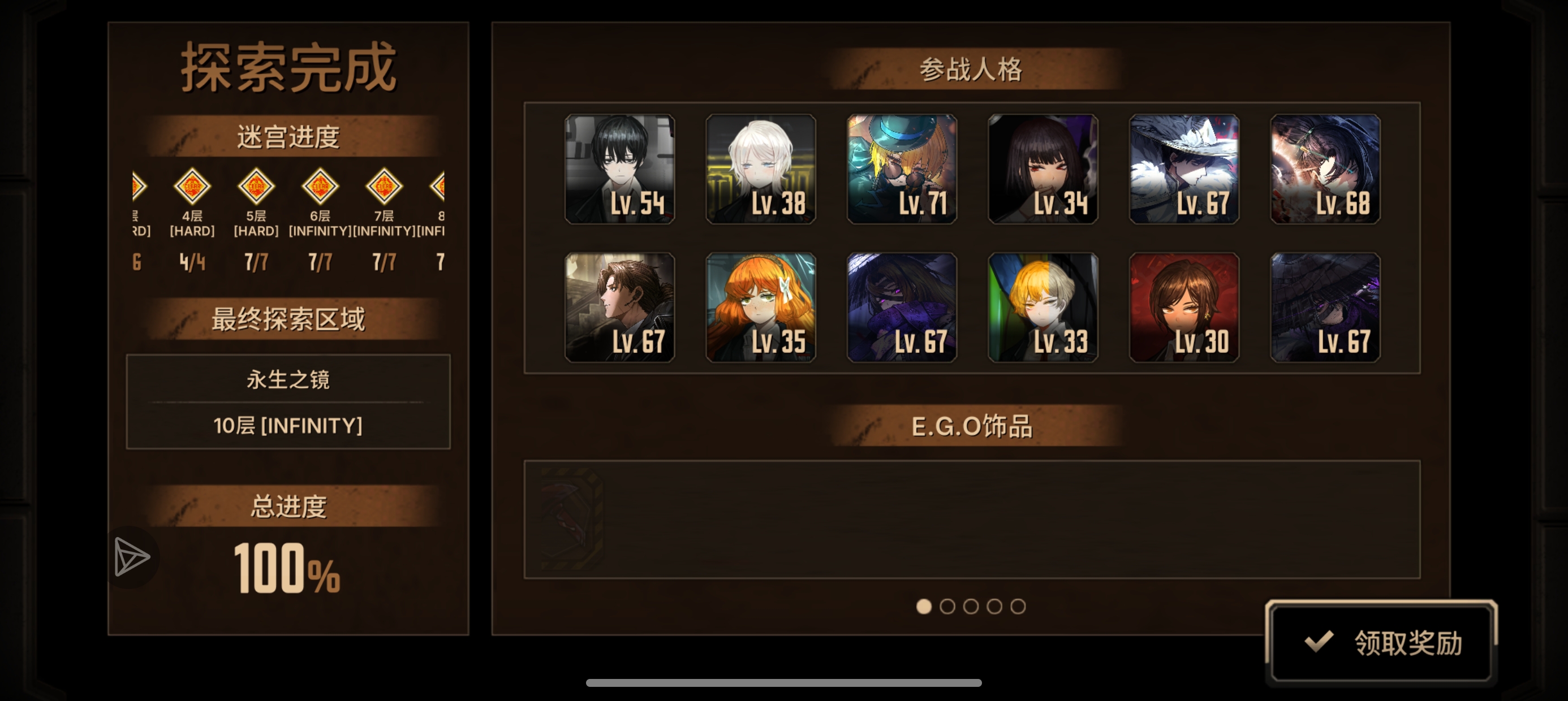Select the 5层 HARD floor diamond icon
The image size is (1568, 701).
(x=256, y=186)
